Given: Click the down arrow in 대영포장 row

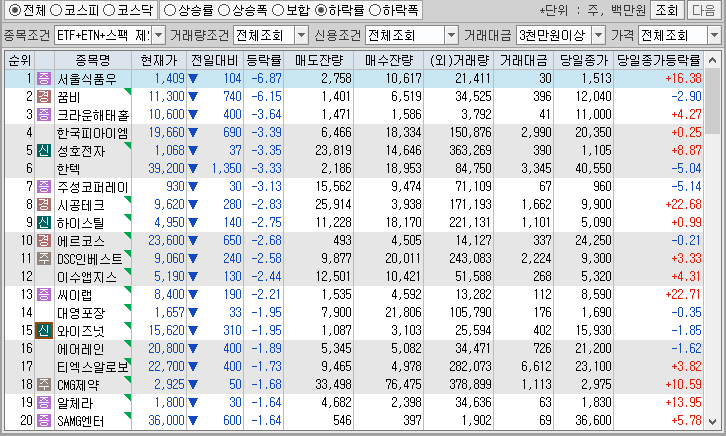Looking at the screenshot, I should (x=193, y=313).
